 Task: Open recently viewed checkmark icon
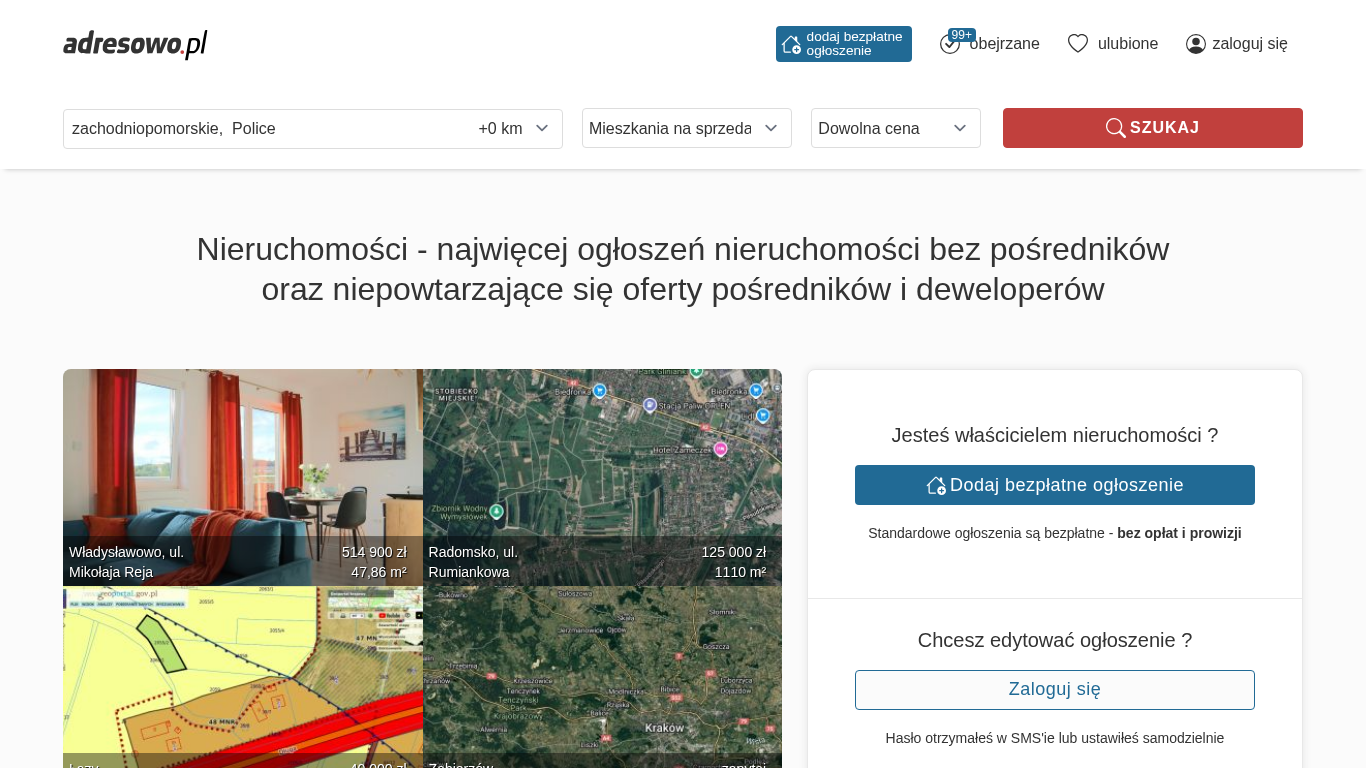949,45
